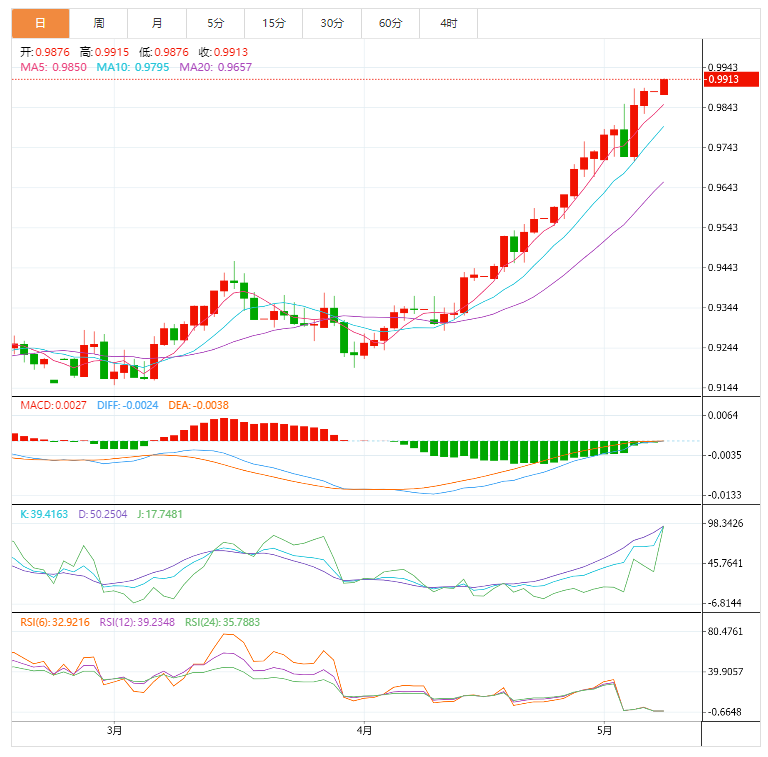Click the DEA:-0.0038 label
The image size is (768, 757).
coord(198,405)
